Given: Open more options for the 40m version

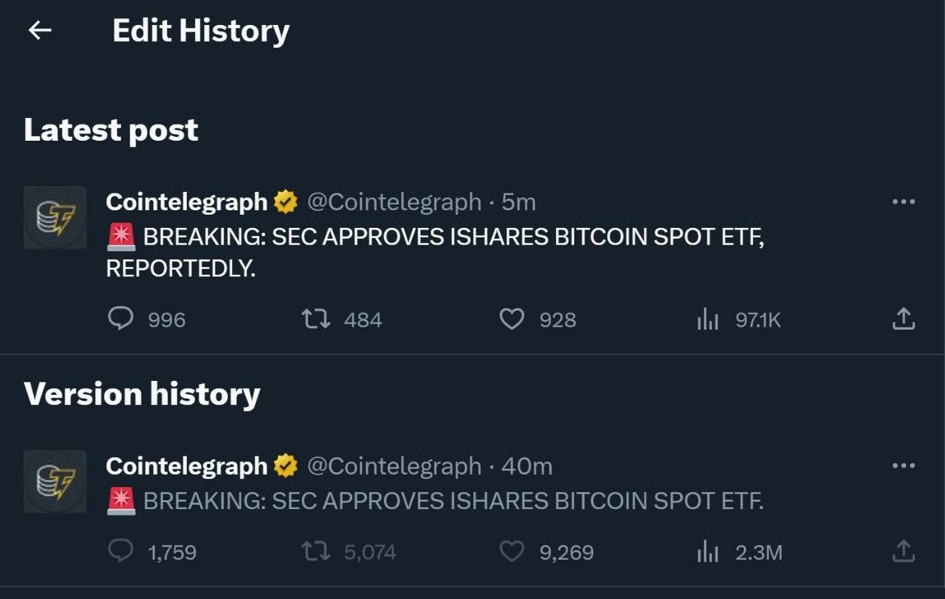Looking at the screenshot, I should click(x=903, y=466).
